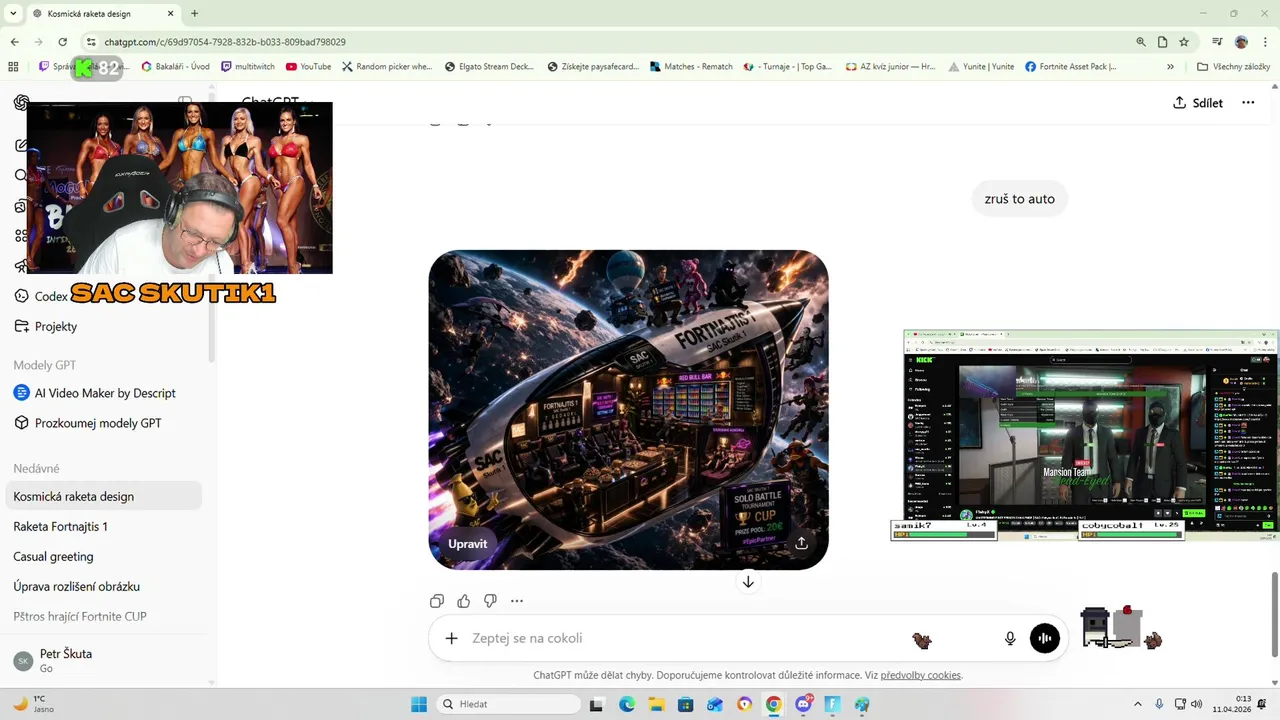This screenshot has width=1280, height=720.
Task: Open the Bakaláři - Úvod bookmark
Action: click(175, 67)
